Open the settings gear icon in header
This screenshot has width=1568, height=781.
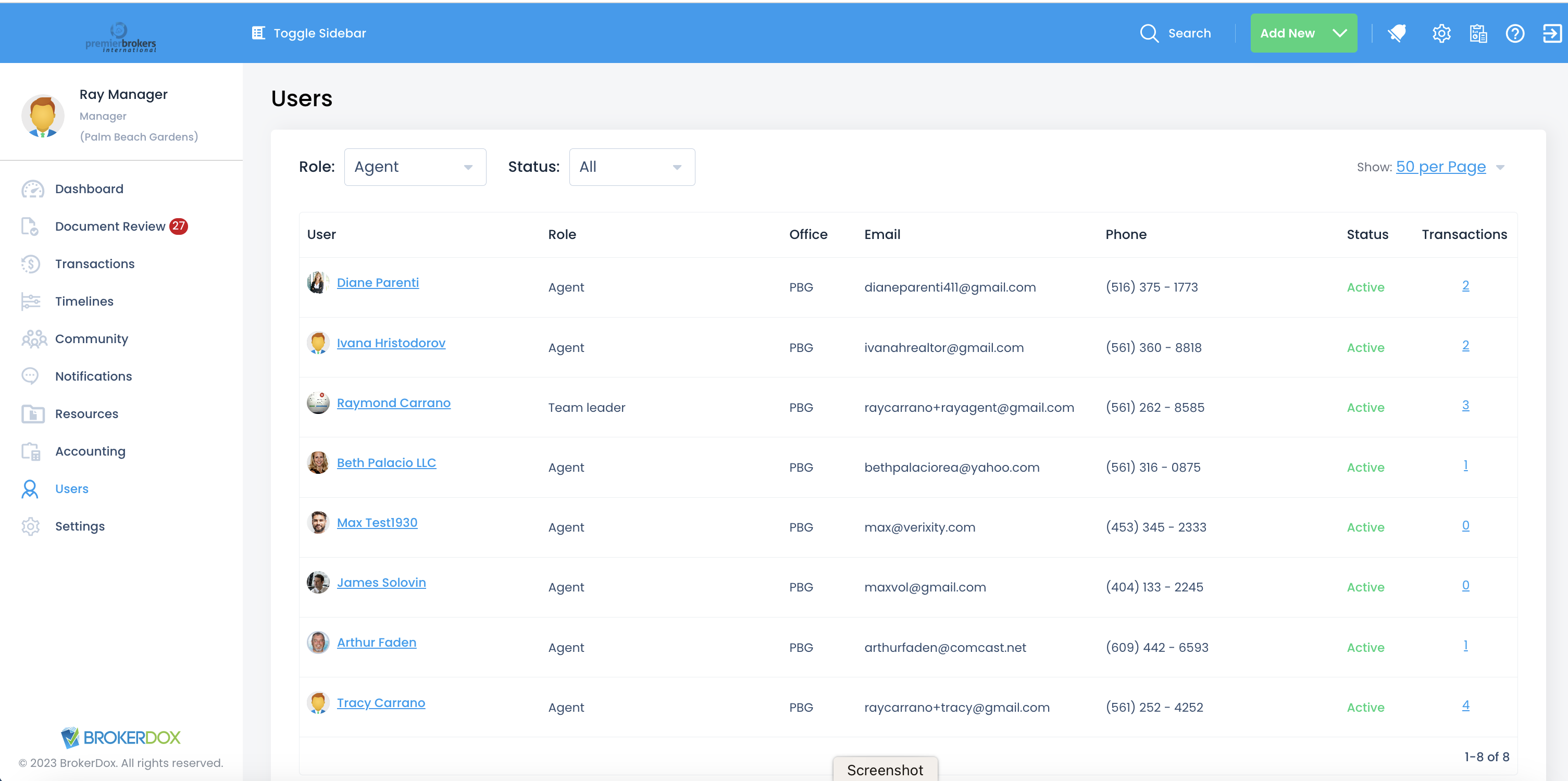[1441, 33]
